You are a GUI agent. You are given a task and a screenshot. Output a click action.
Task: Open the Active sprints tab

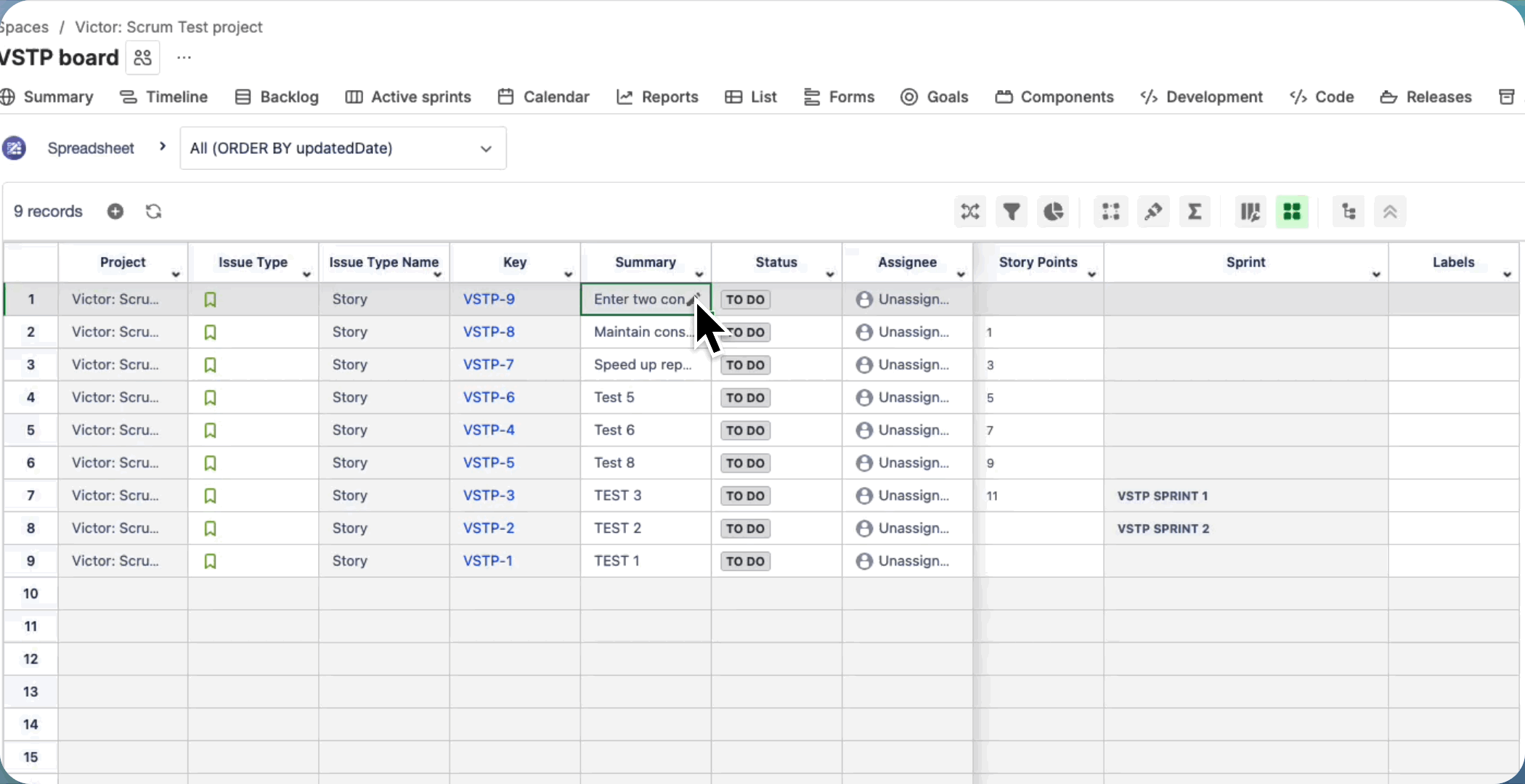408,97
